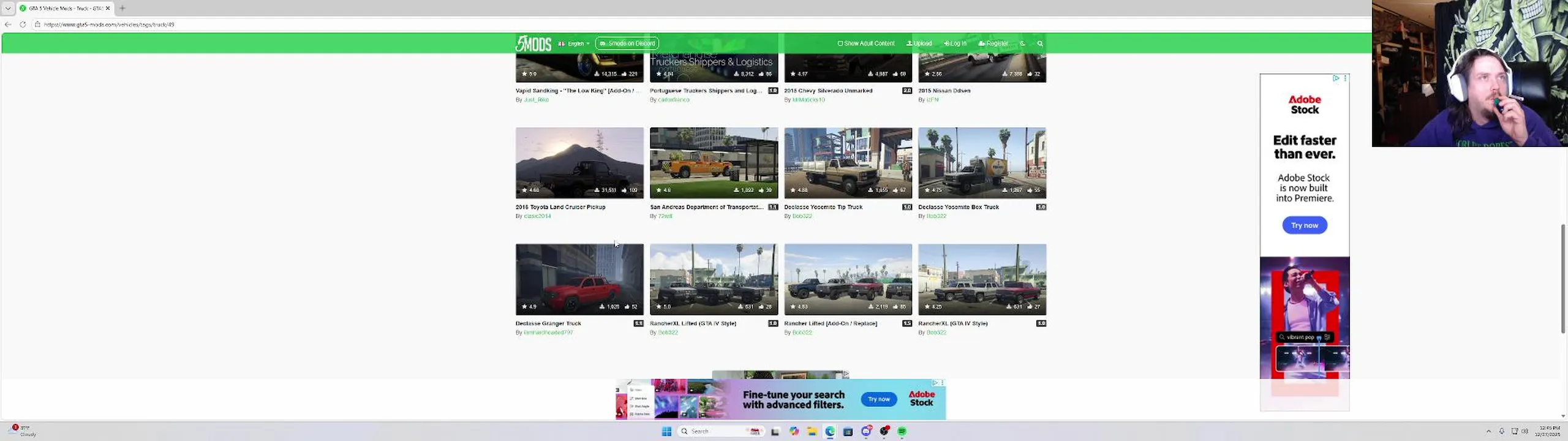The width and height of the screenshot is (1568, 441).
Task: Open Portuguese Truckers Shippers title link
Action: coord(707,91)
